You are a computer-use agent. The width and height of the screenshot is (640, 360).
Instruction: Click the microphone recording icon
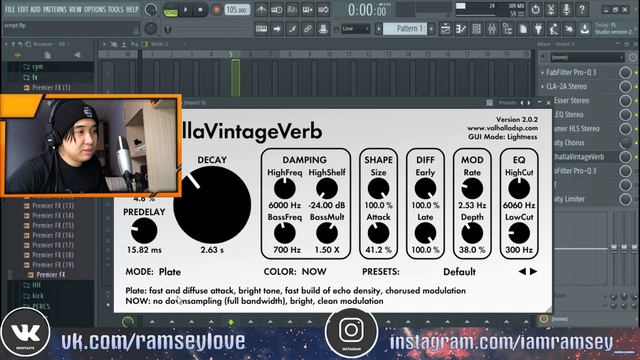(x=566, y=9)
